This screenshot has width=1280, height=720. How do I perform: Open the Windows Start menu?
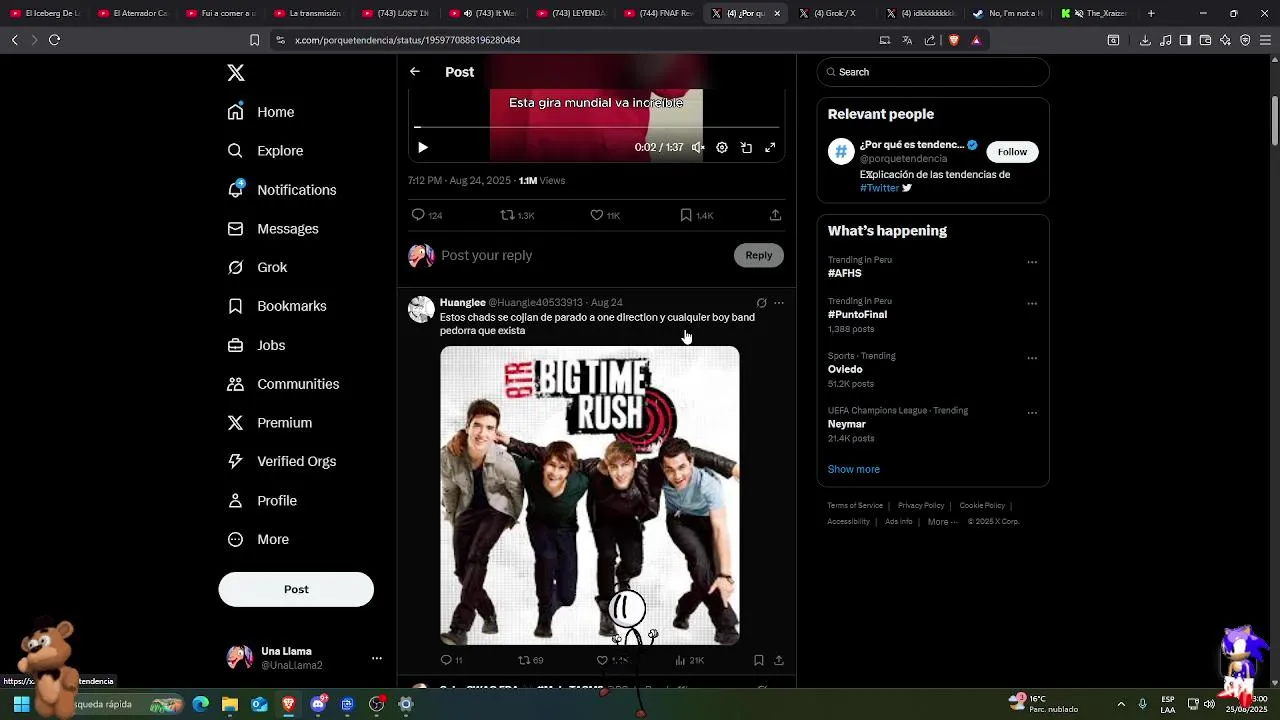(x=21, y=704)
